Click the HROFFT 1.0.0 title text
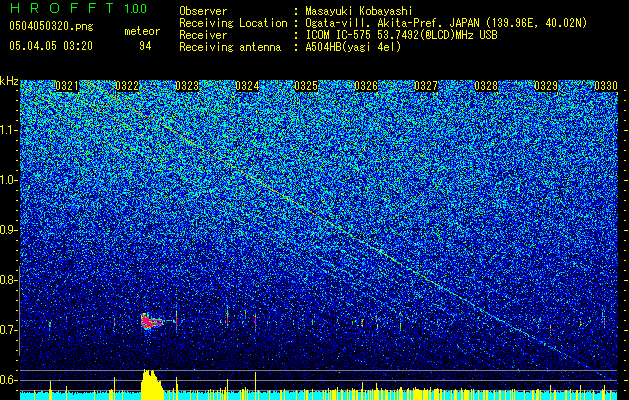Screen dimensions: 629x400 pyautogui.click(x=78, y=8)
